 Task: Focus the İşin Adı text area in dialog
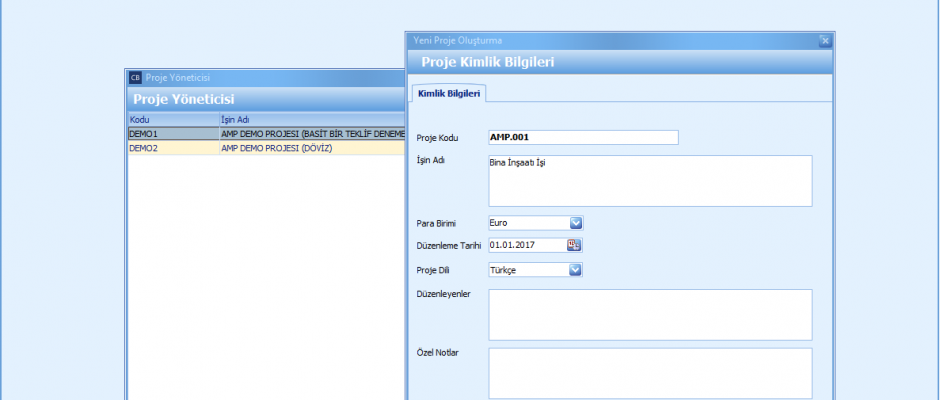pyautogui.click(x=649, y=180)
